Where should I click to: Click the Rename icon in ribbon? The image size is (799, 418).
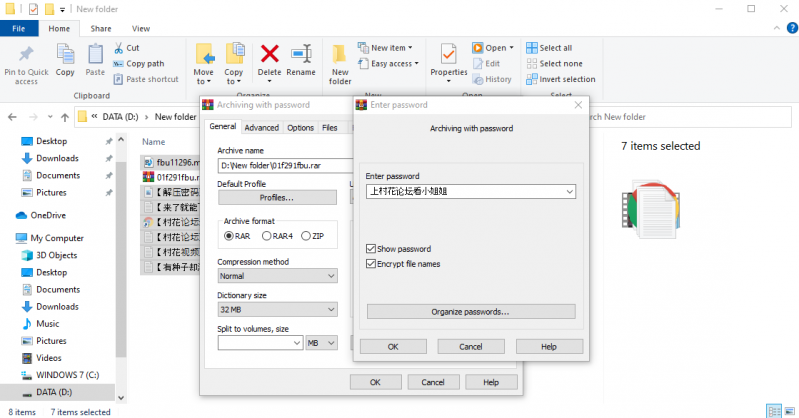click(301, 54)
